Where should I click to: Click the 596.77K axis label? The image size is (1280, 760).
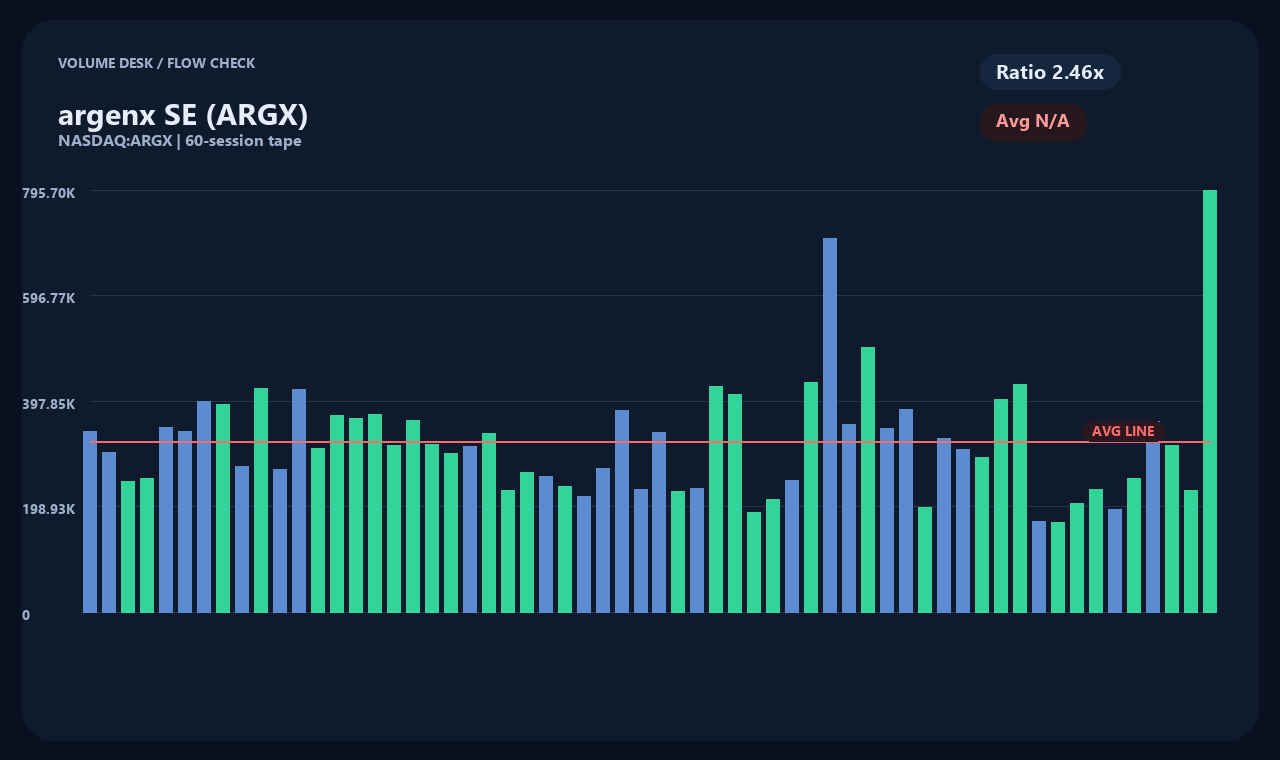[48, 298]
